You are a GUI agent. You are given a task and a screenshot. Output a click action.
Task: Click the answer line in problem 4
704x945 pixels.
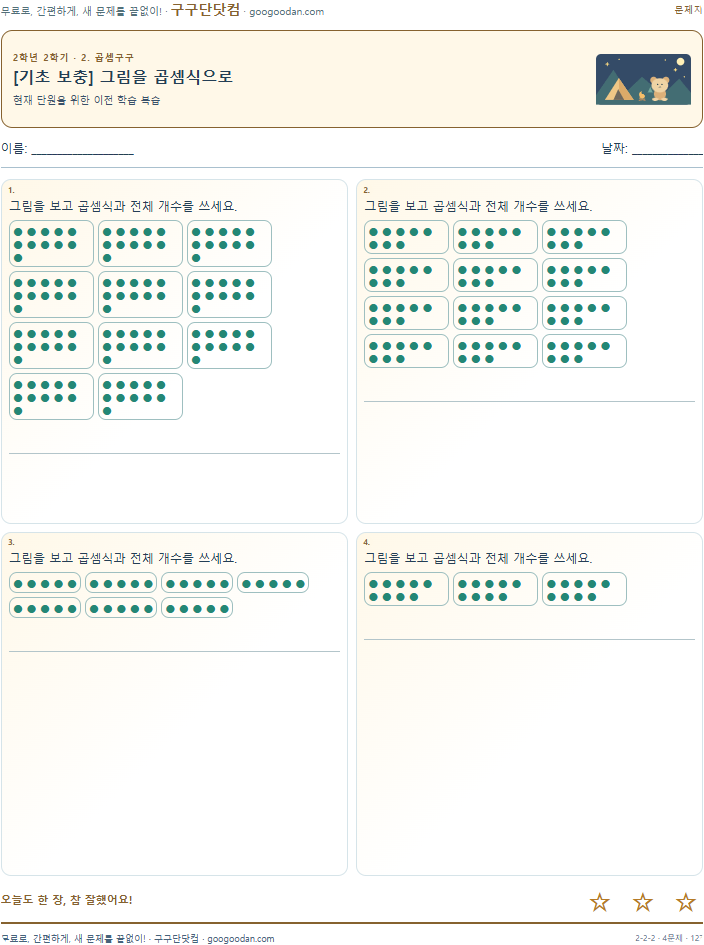tap(529, 639)
